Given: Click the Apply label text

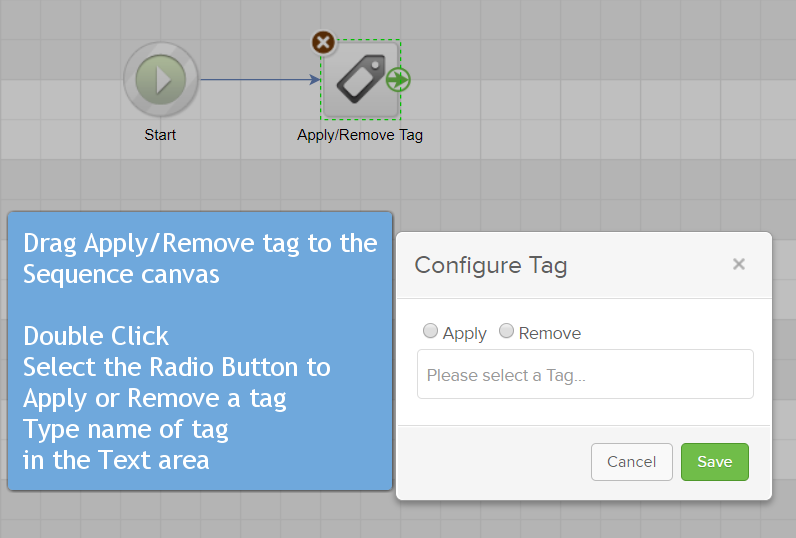Looking at the screenshot, I should click(465, 333).
